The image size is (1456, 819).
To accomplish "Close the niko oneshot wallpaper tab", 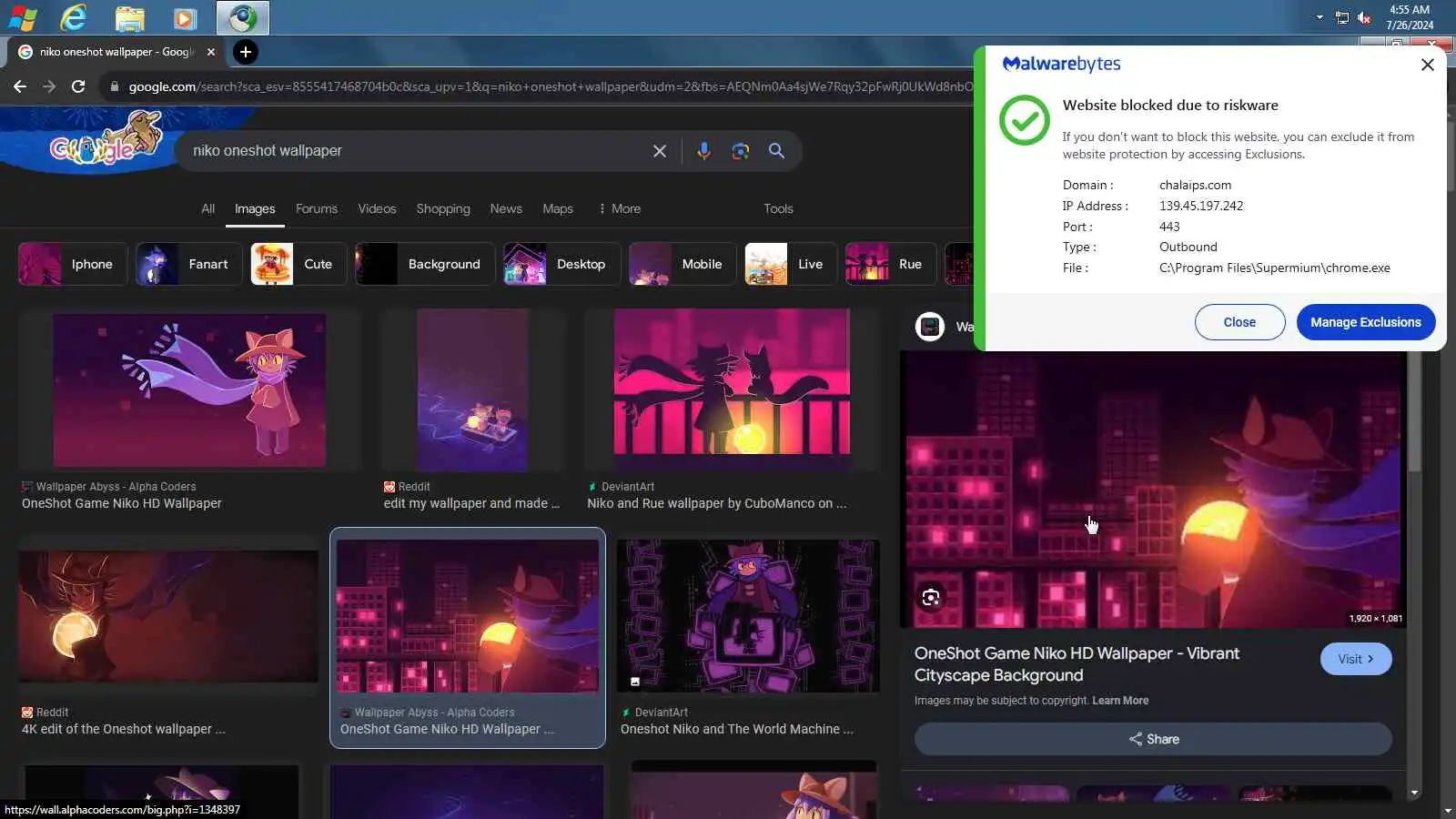I will [x=211, y=52].
